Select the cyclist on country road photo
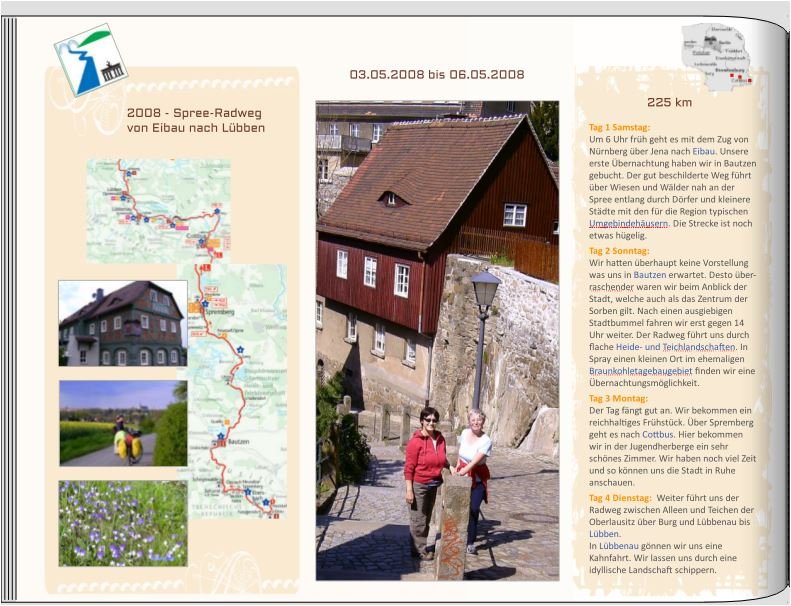 [123, 423]
